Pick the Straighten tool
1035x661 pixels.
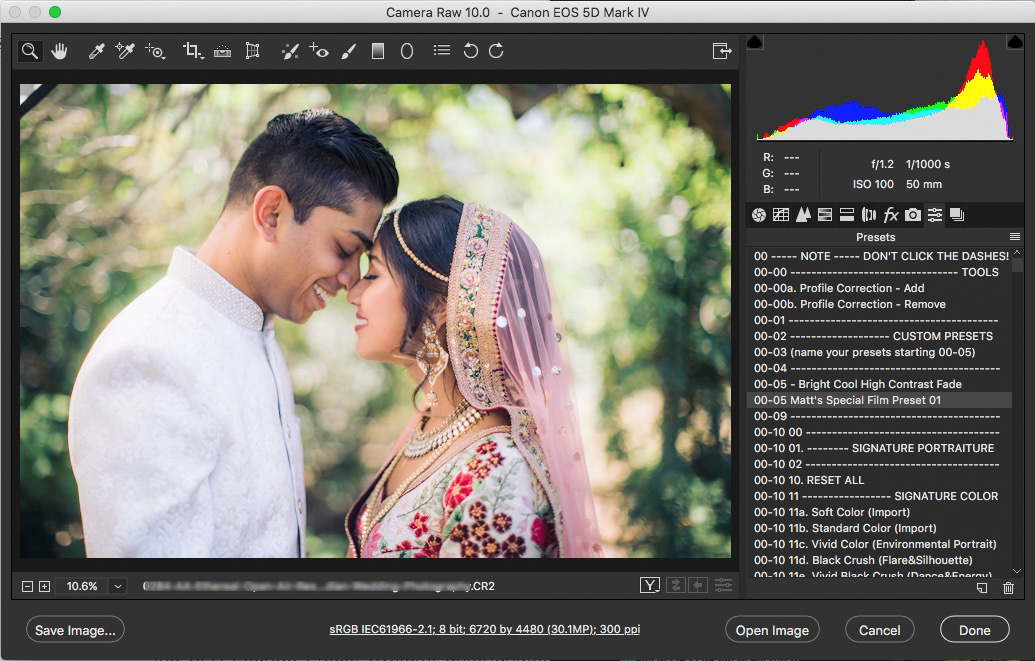[x=222, y=51]
